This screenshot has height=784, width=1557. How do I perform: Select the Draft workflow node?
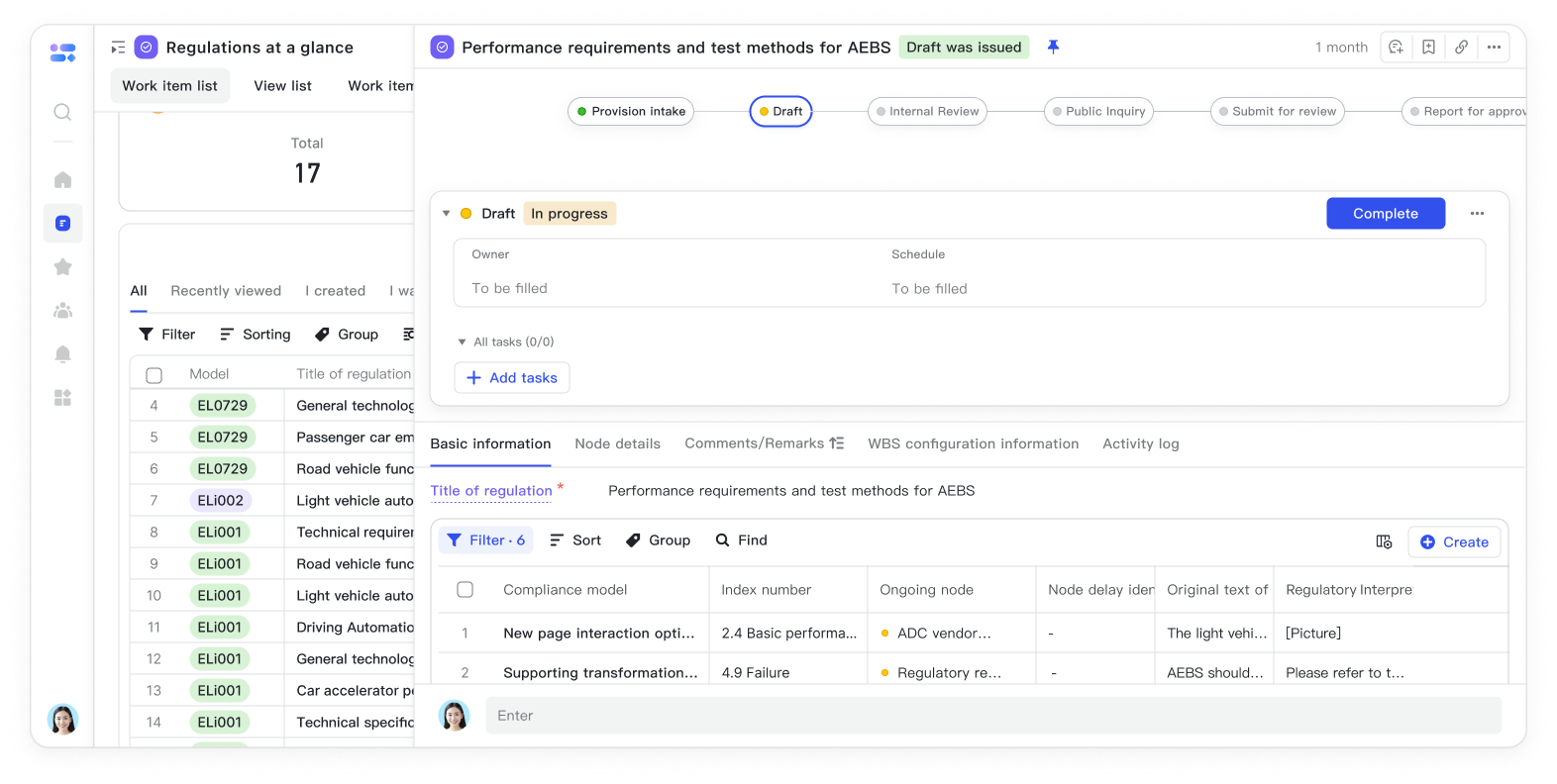point(780,112)
